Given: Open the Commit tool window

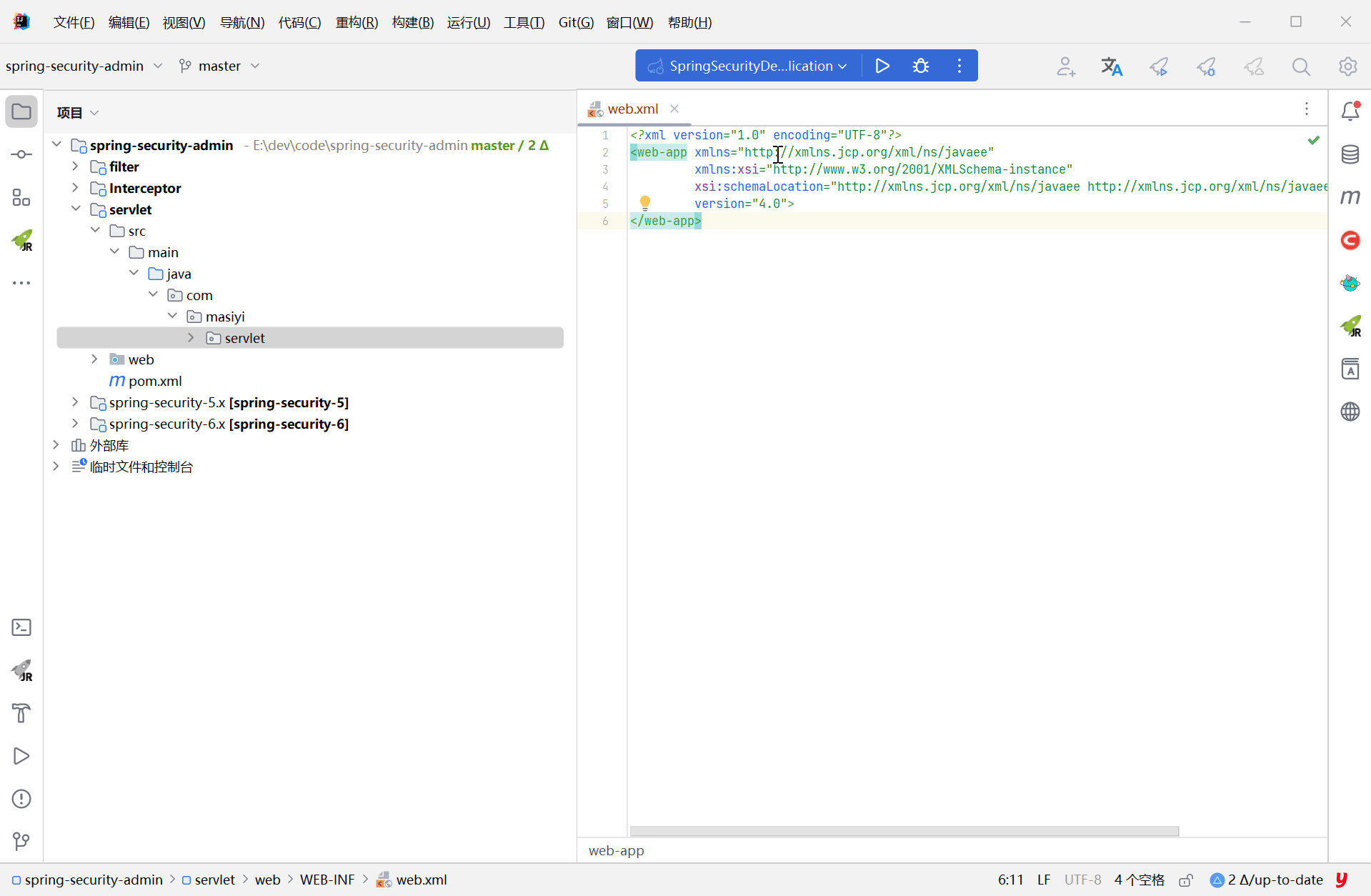Looking at the screenshot, I should coord(21,154).
